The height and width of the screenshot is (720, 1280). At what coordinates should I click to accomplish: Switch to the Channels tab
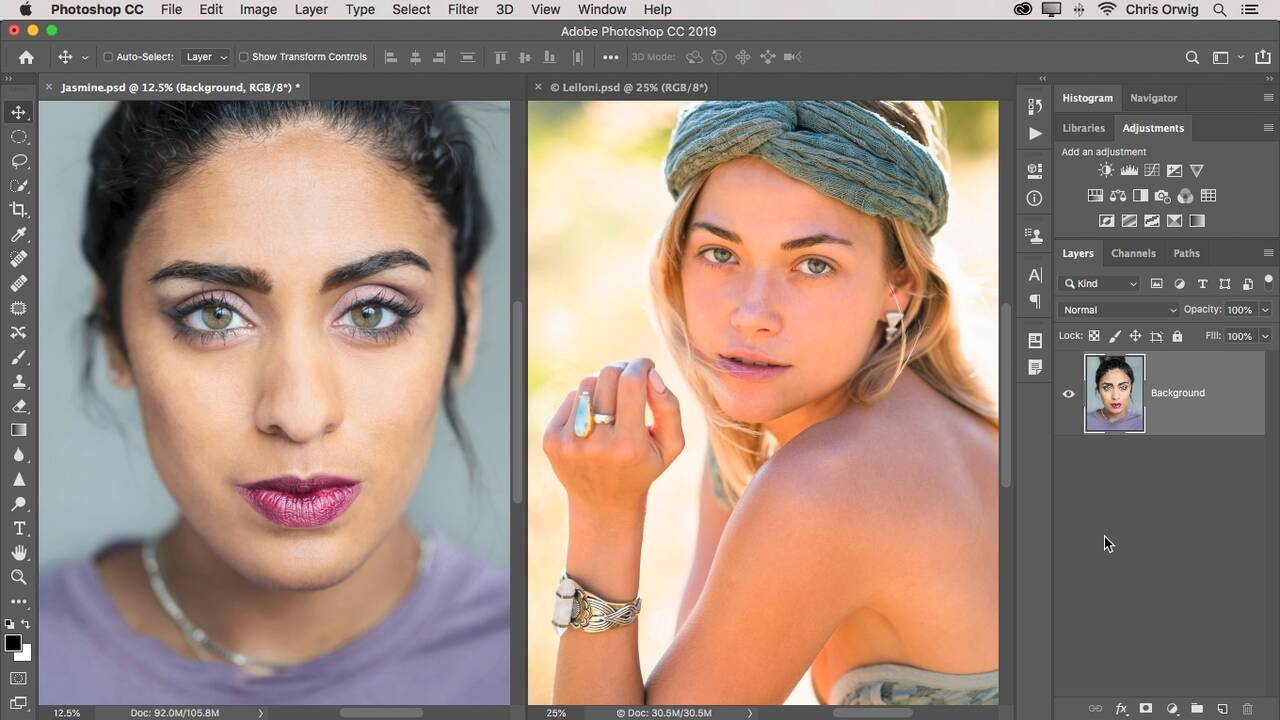[1133, 253]
